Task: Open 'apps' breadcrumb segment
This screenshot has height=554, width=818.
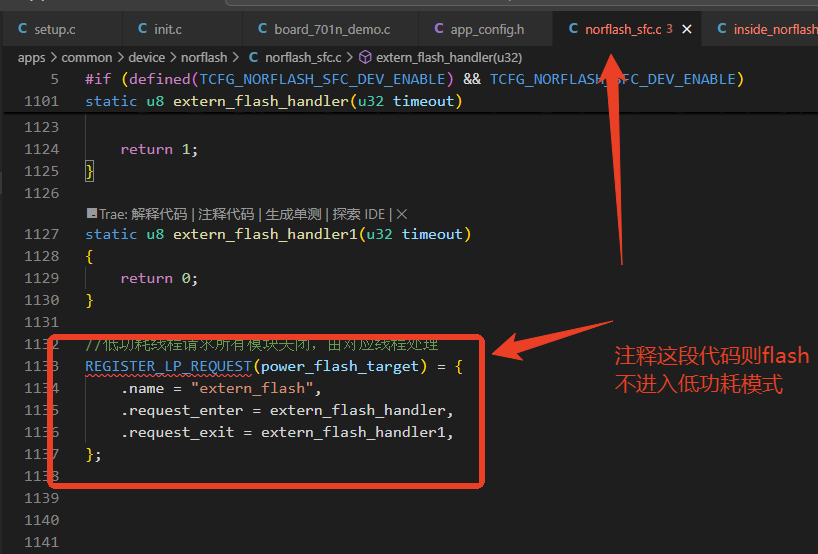Action: coord(31,57)
